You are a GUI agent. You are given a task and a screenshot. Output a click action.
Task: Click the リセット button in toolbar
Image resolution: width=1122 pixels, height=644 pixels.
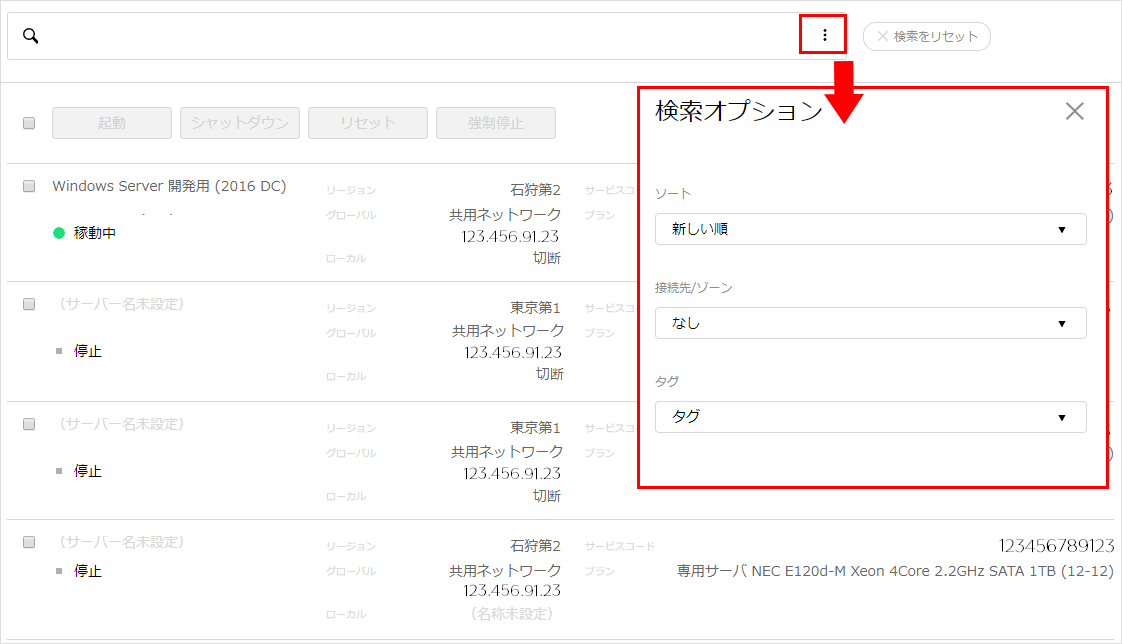point(368,123)
